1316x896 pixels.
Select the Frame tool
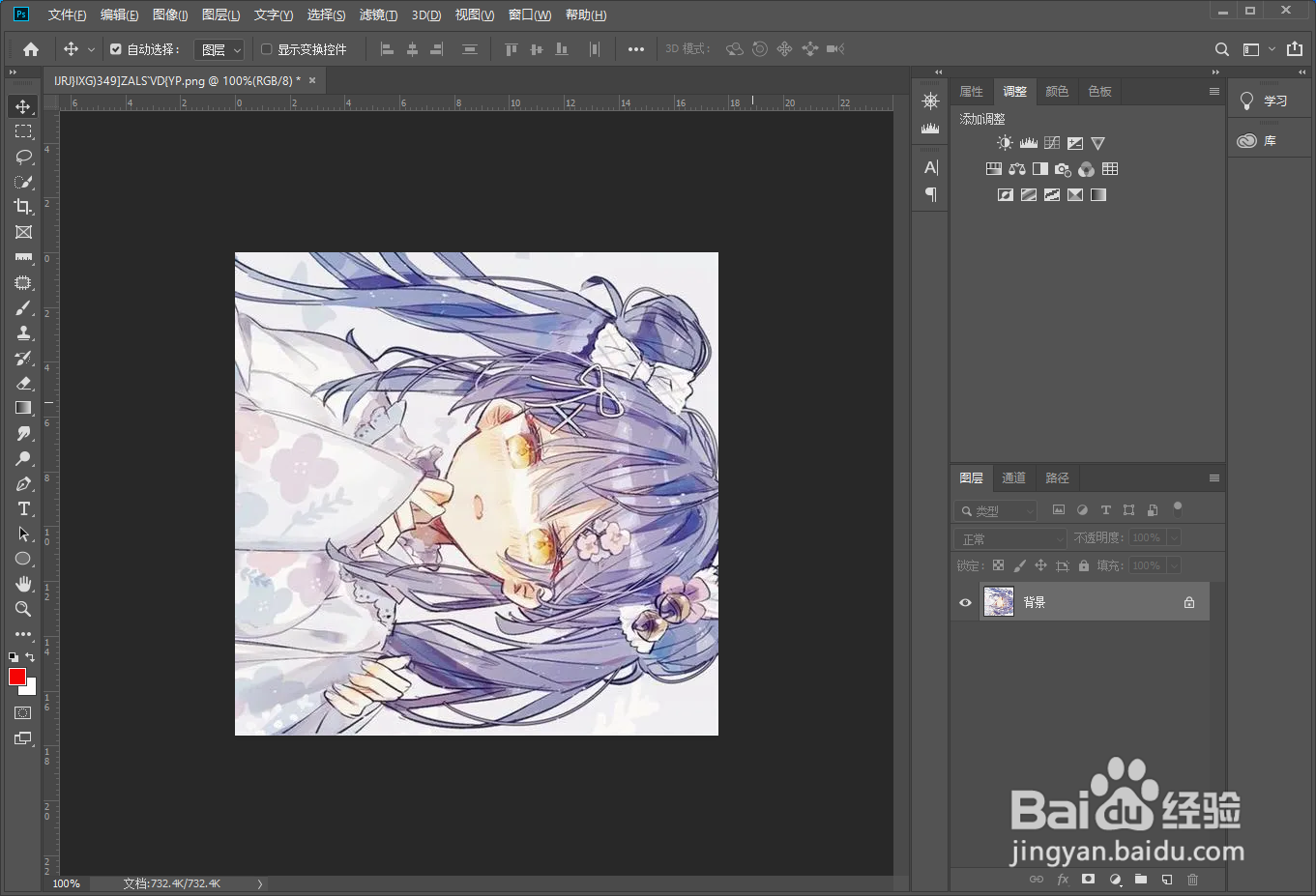(23, 232)
